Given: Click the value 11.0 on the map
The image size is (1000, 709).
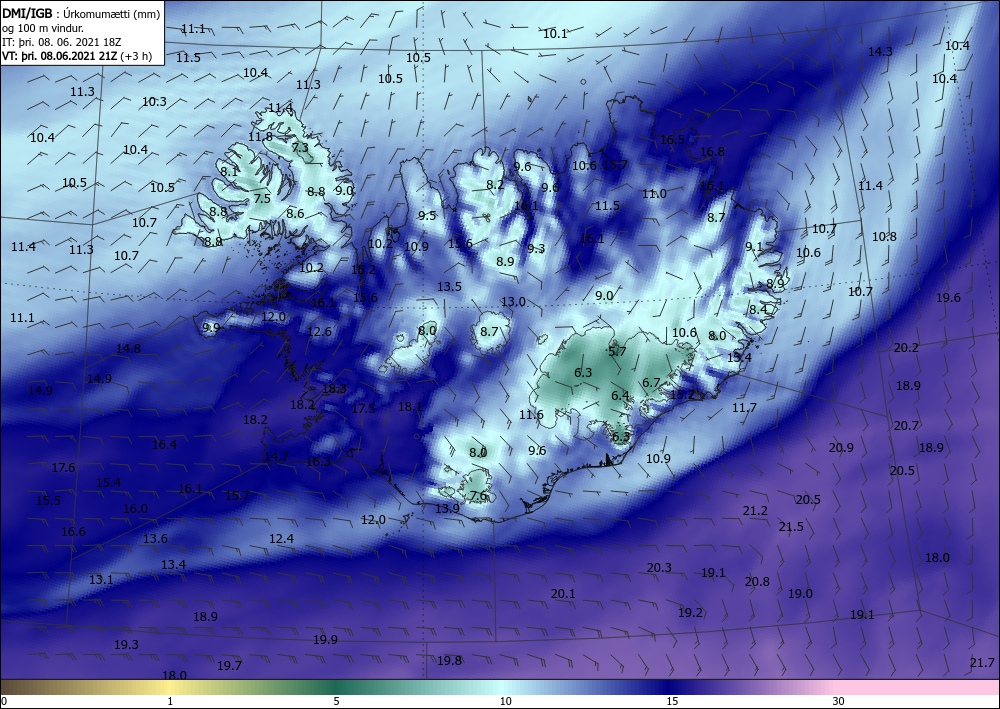Looking at the screenshot, I should 654,194.
